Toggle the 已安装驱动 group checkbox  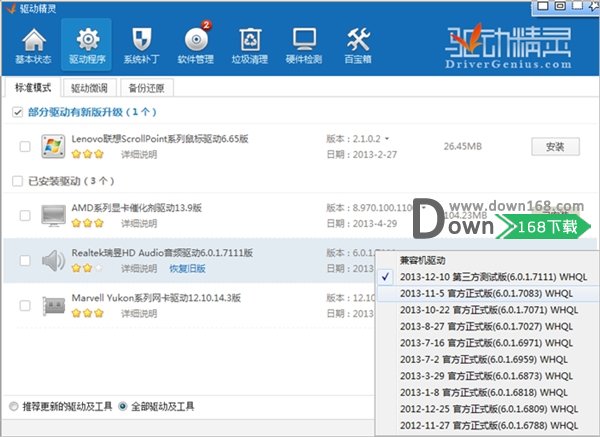[17, 181]
